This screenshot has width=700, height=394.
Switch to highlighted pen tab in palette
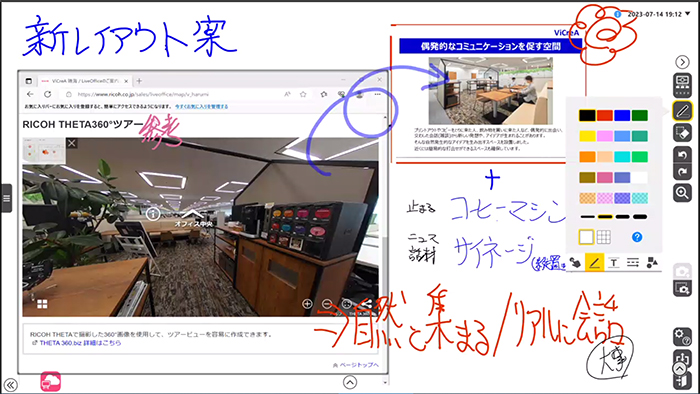[x=594, y=263]
